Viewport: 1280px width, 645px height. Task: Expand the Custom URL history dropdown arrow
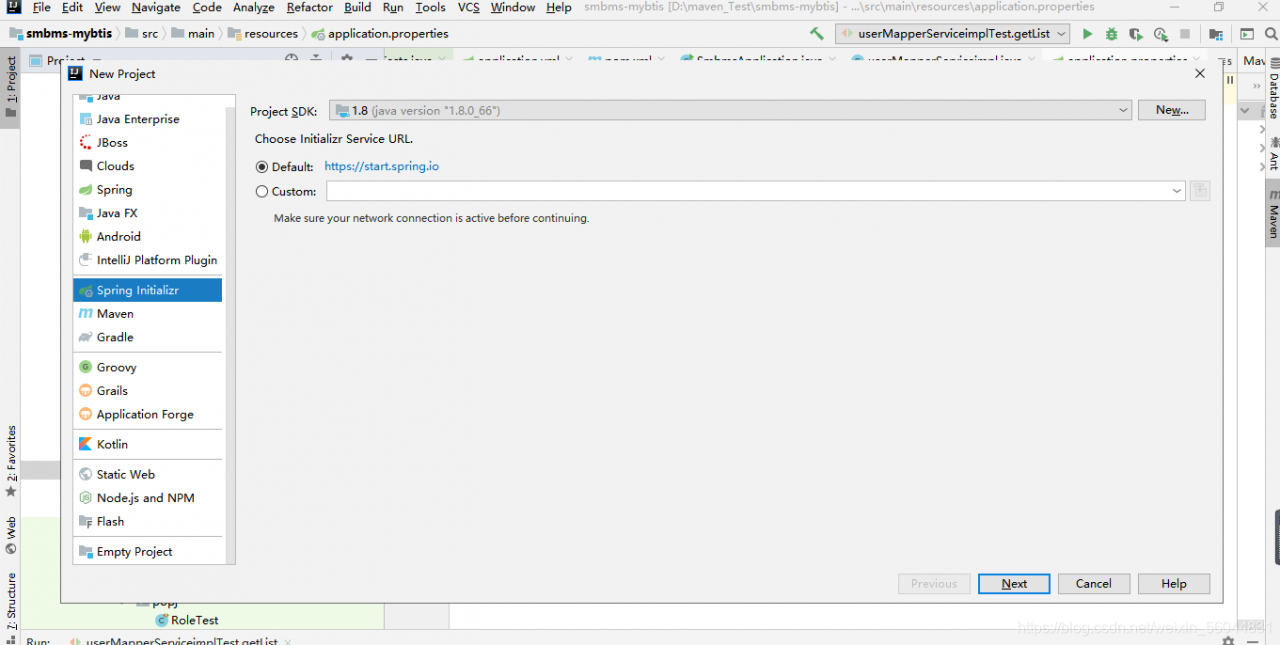pos(1177,191)
